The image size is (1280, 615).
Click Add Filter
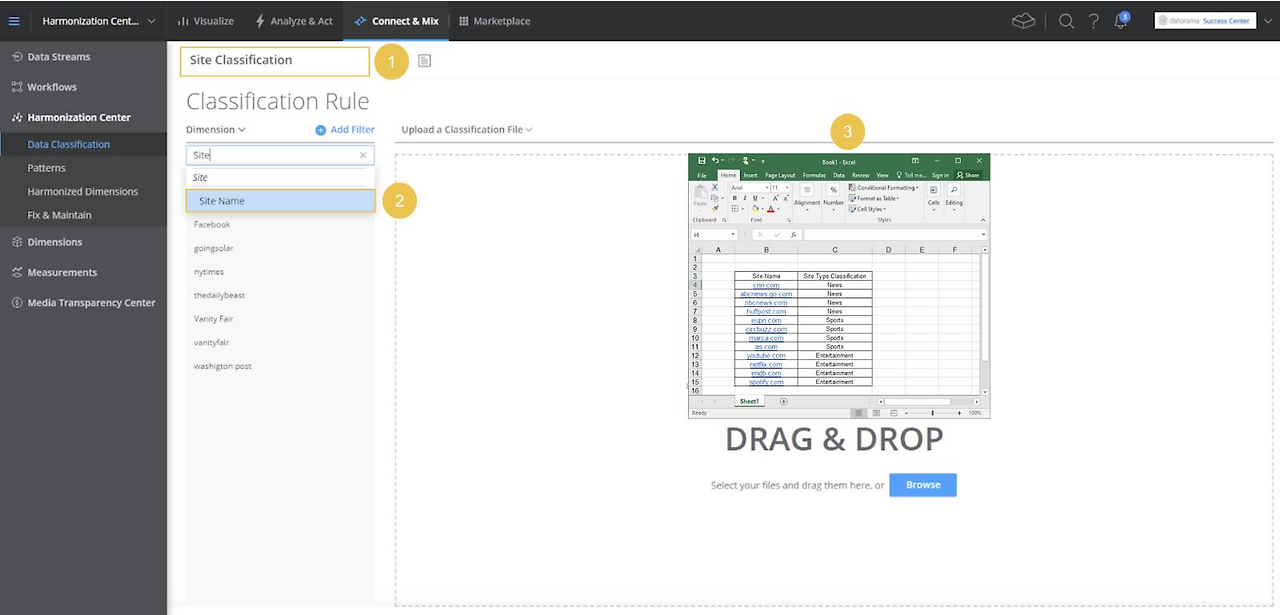click(x=345, y=129)
